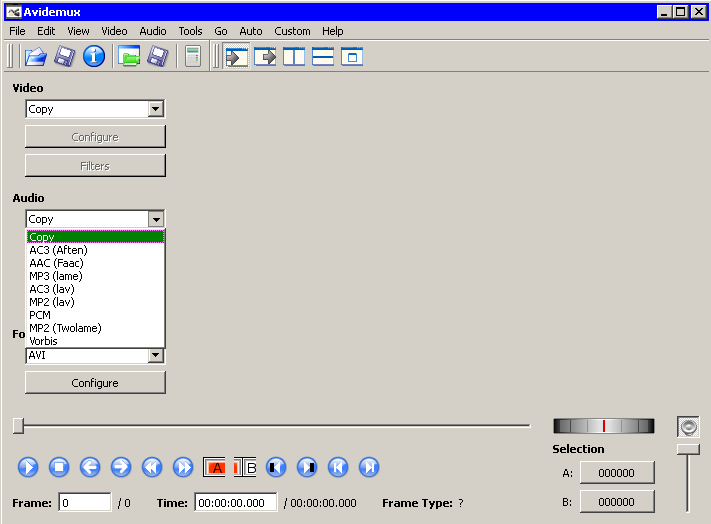
Task: Seek to previous black frame
Action: point(276,467)
